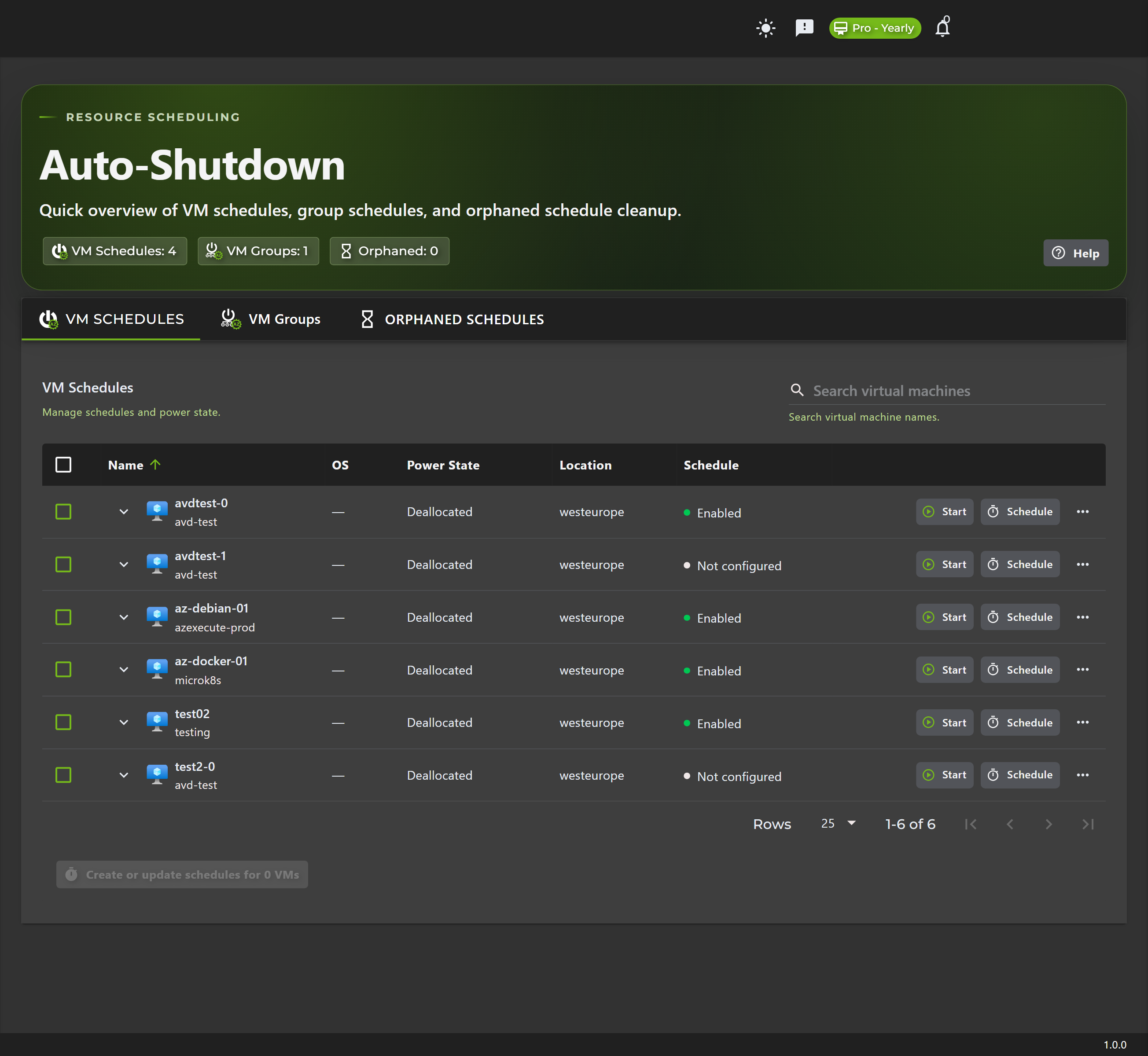
Task: Start the avdtest-0 virtual machine
Action: [x=945, y=511]
